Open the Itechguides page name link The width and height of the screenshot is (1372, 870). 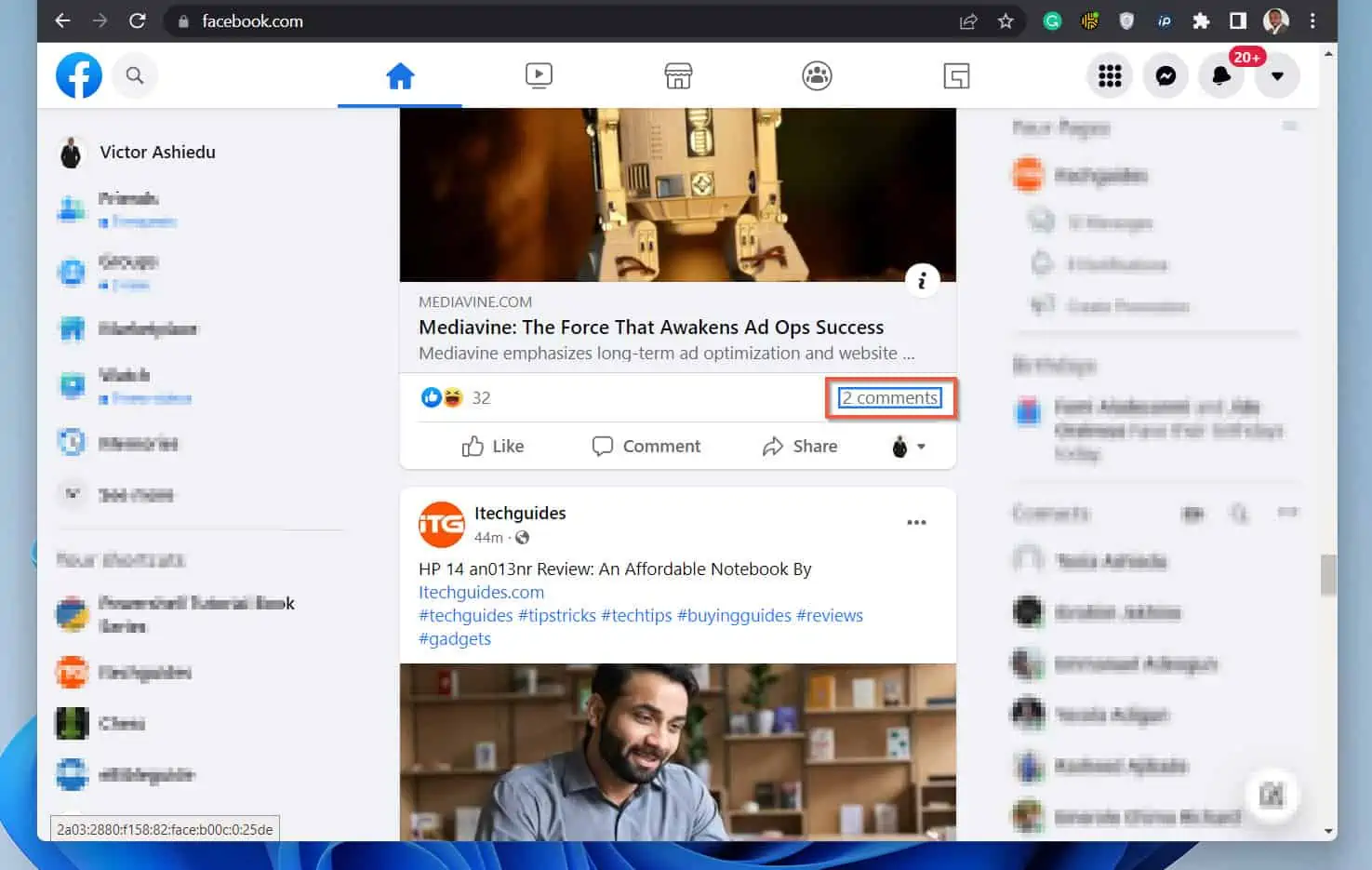[x=520, y=514]
